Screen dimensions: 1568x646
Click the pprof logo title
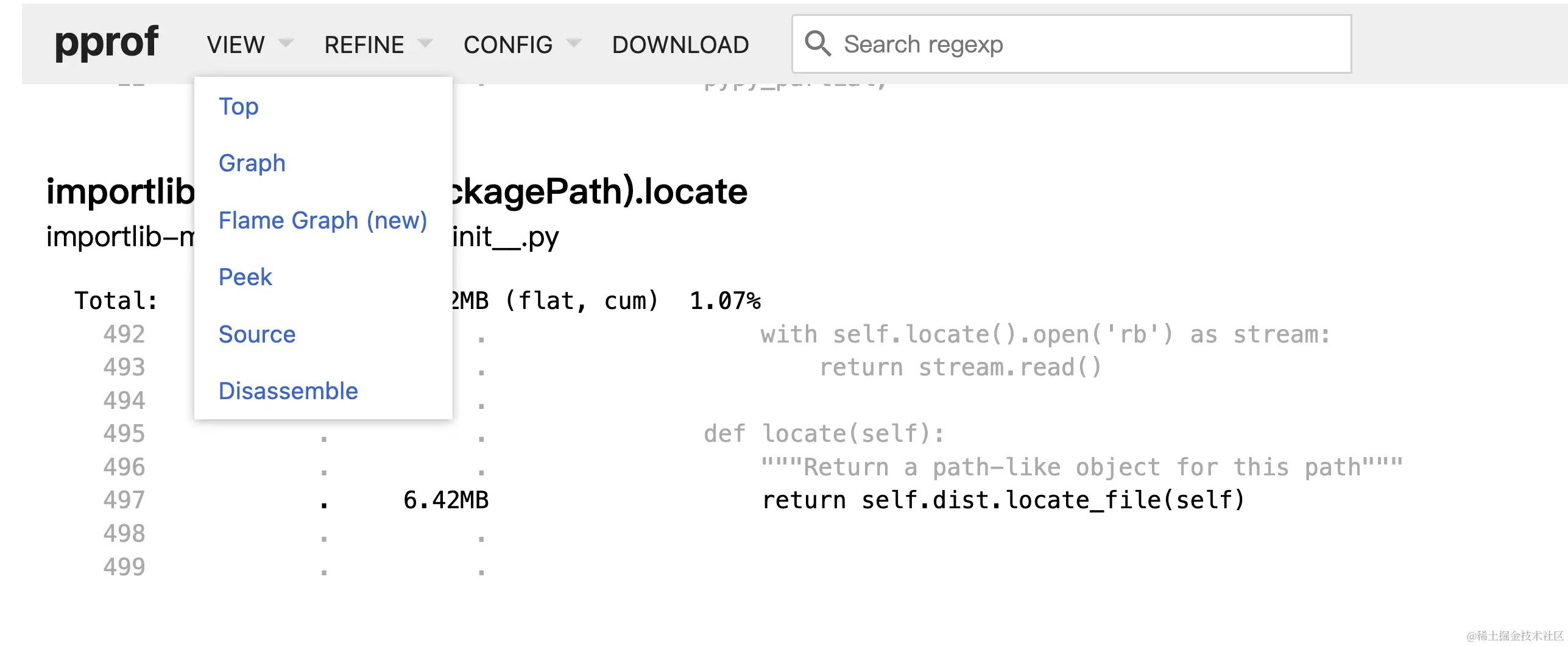click(x=107, y=43)
